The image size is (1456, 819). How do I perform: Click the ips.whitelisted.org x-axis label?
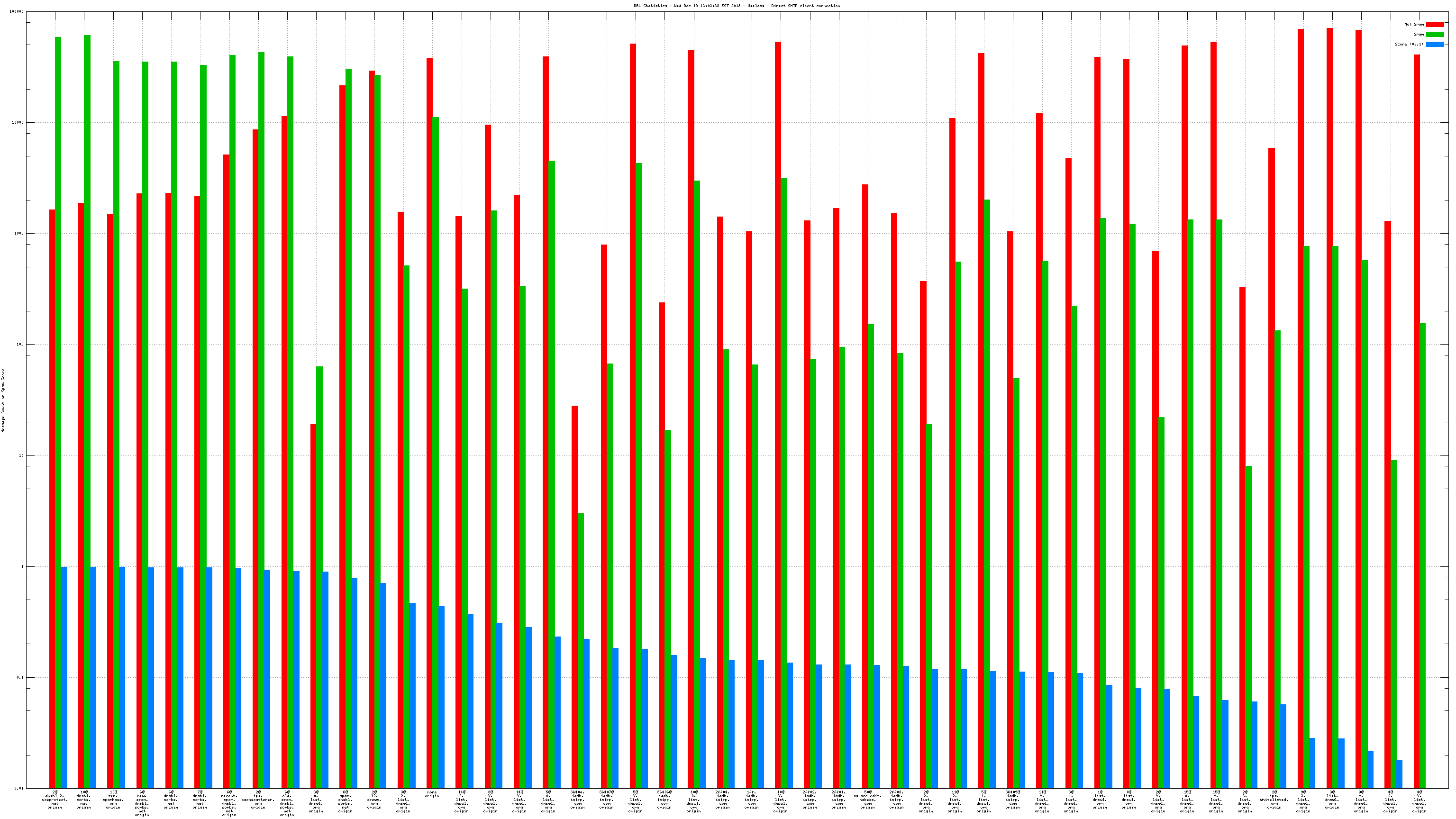point(1274,799)
